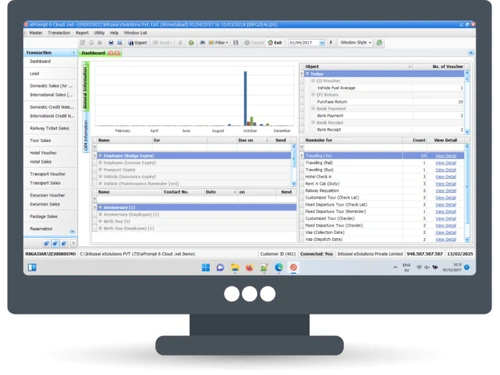Screen dimensions: 500x375
Task: Click the green WhatsApp toolbar icon
Action: (x=379, y=43)
